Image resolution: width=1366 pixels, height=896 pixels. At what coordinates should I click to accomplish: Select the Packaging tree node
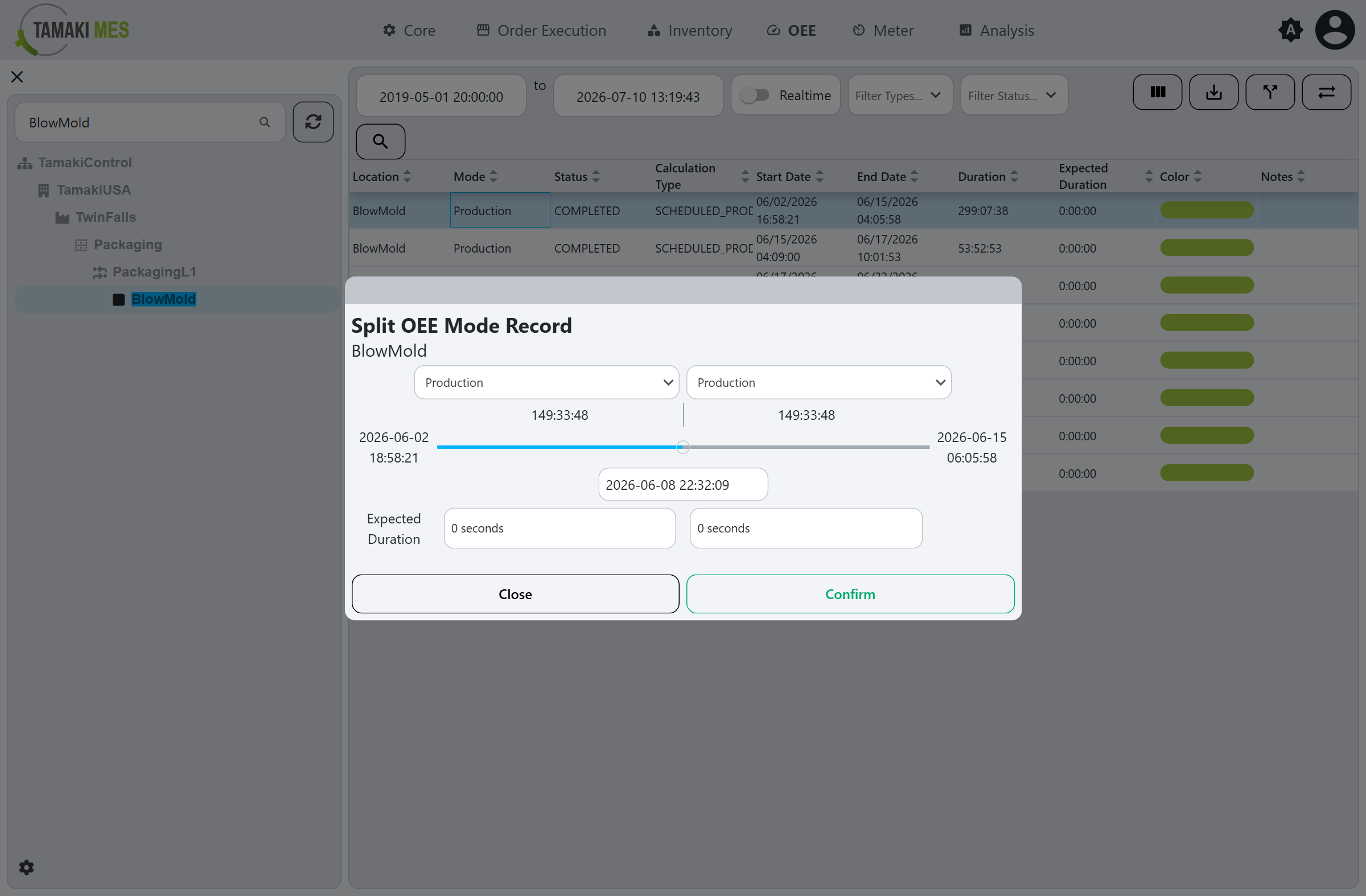coord(127,245)
